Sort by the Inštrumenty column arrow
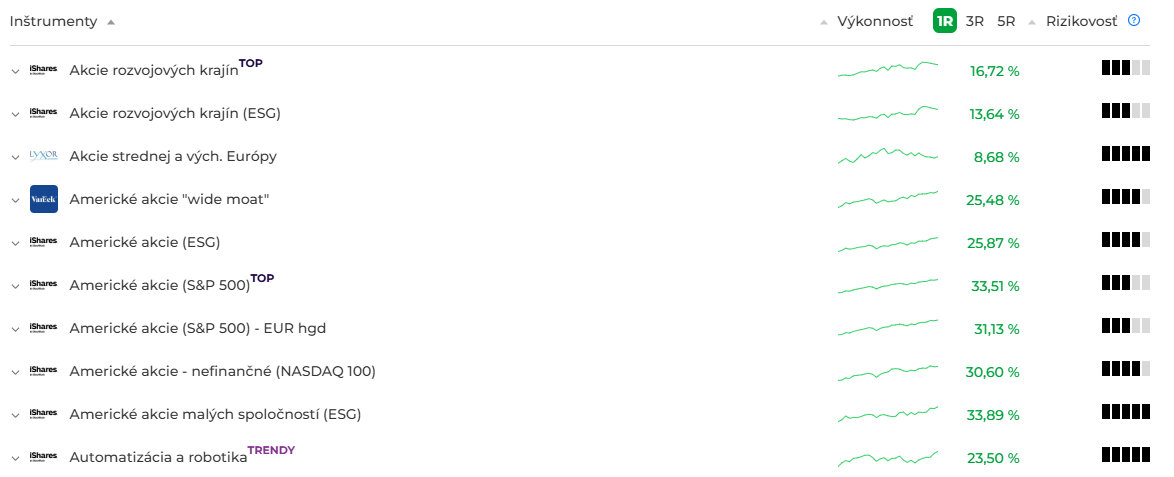Screen dimensions: 1174x477 click(x=111, y=22)
